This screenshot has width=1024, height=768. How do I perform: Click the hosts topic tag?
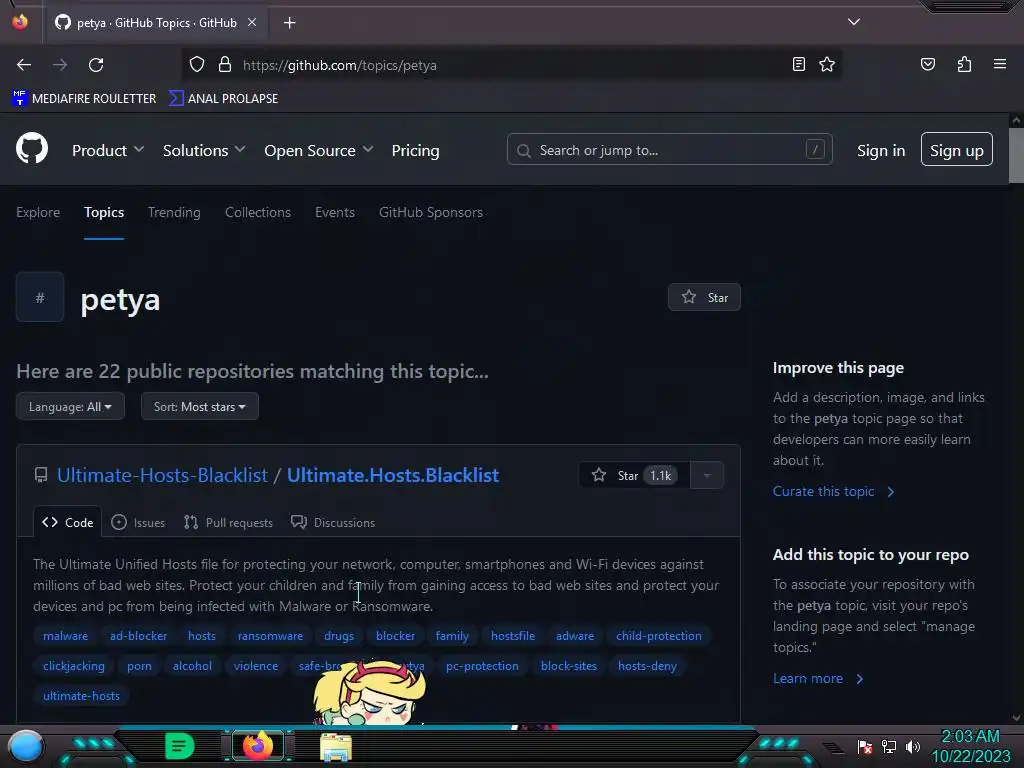(202, 636)
